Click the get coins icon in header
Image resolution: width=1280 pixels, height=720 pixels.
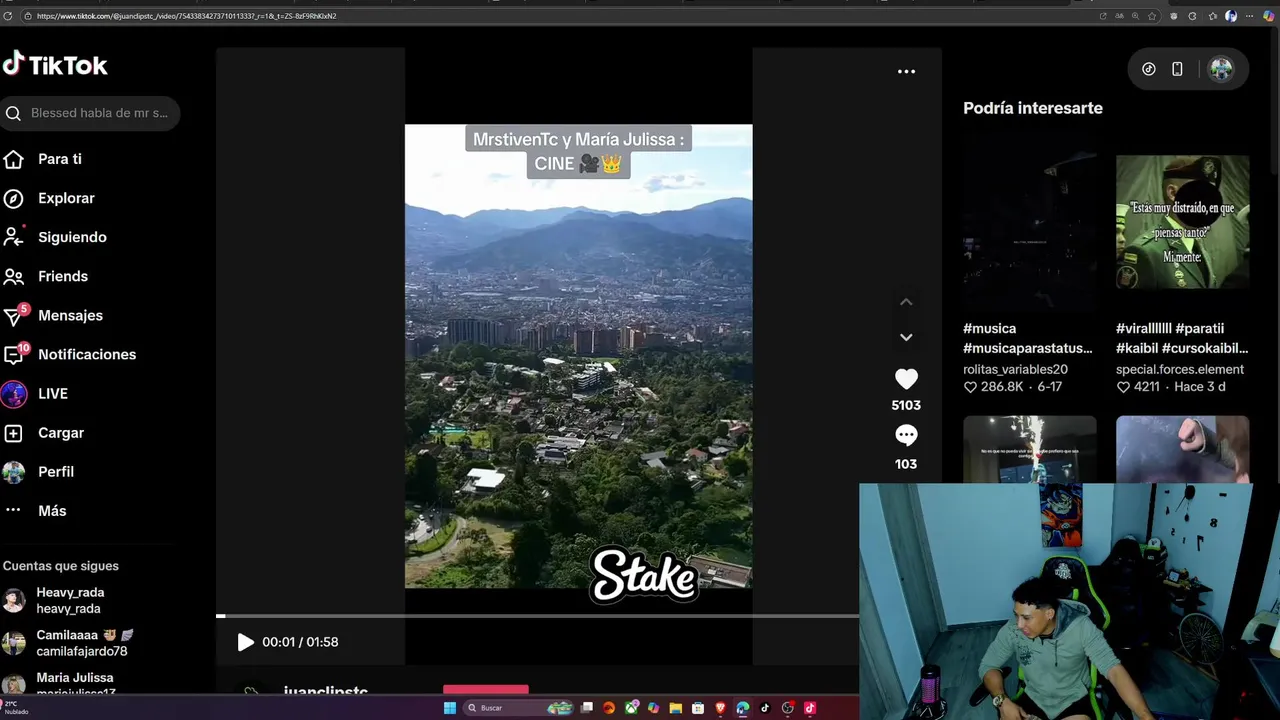tap(1149, 69)
